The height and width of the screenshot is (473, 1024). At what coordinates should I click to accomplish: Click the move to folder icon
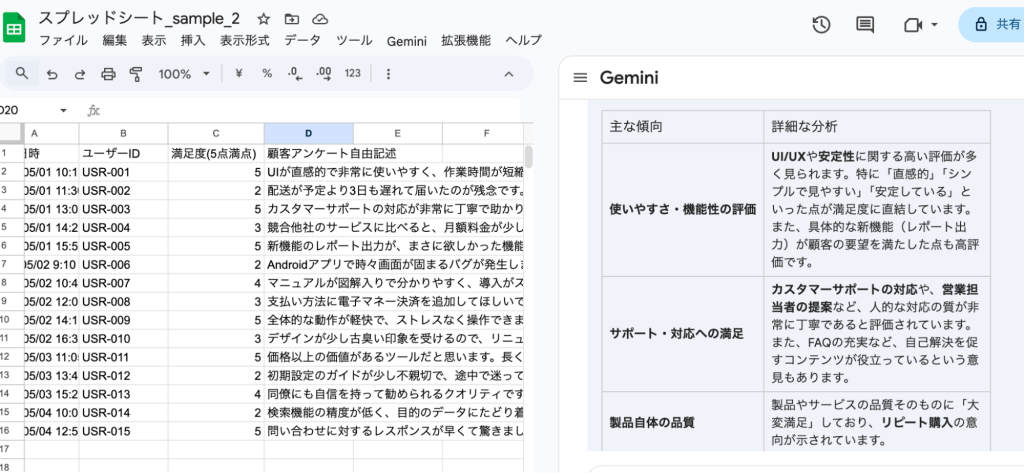[292, 18]
